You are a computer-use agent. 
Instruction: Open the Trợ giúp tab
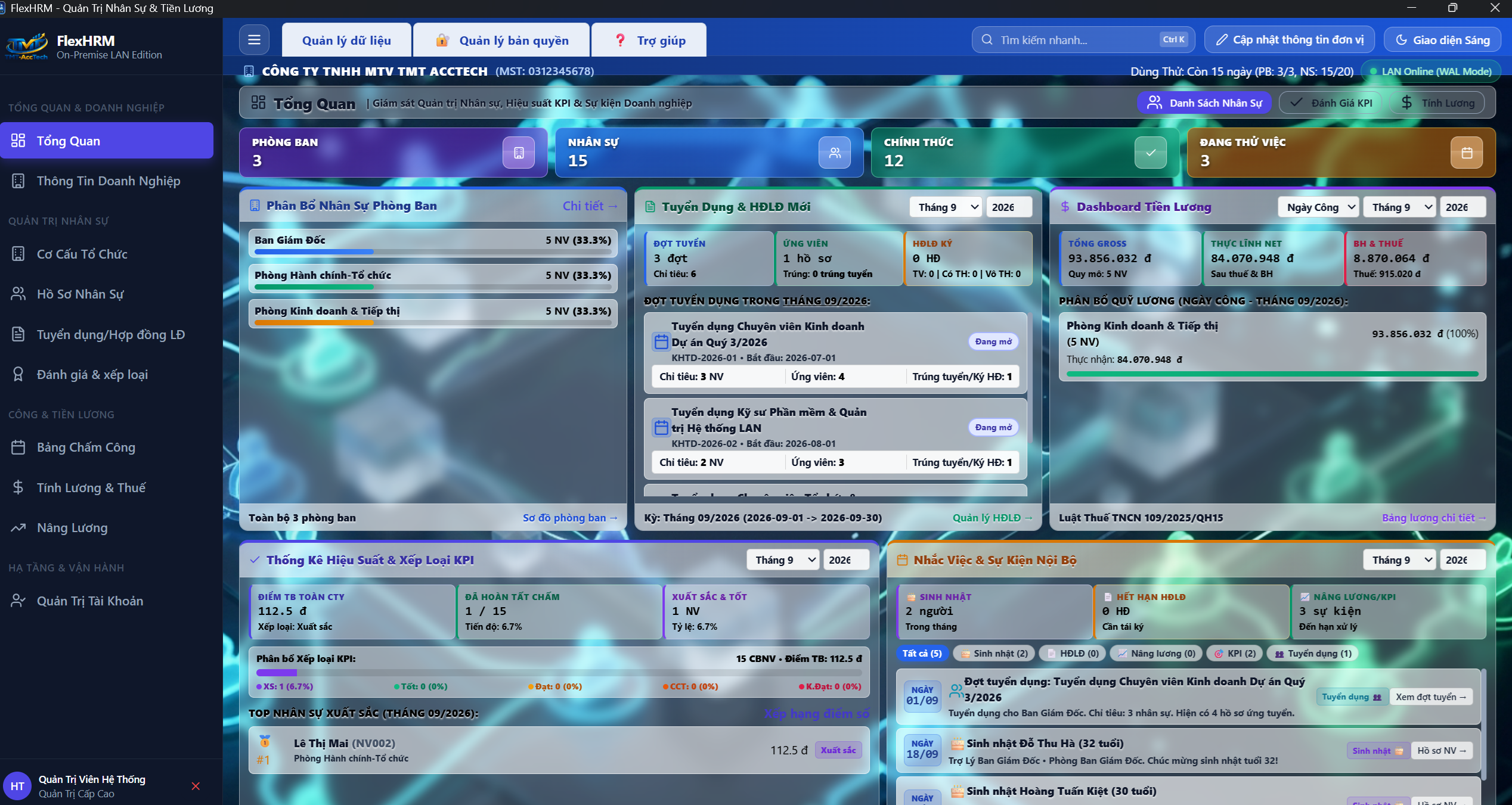click(649, 40)
